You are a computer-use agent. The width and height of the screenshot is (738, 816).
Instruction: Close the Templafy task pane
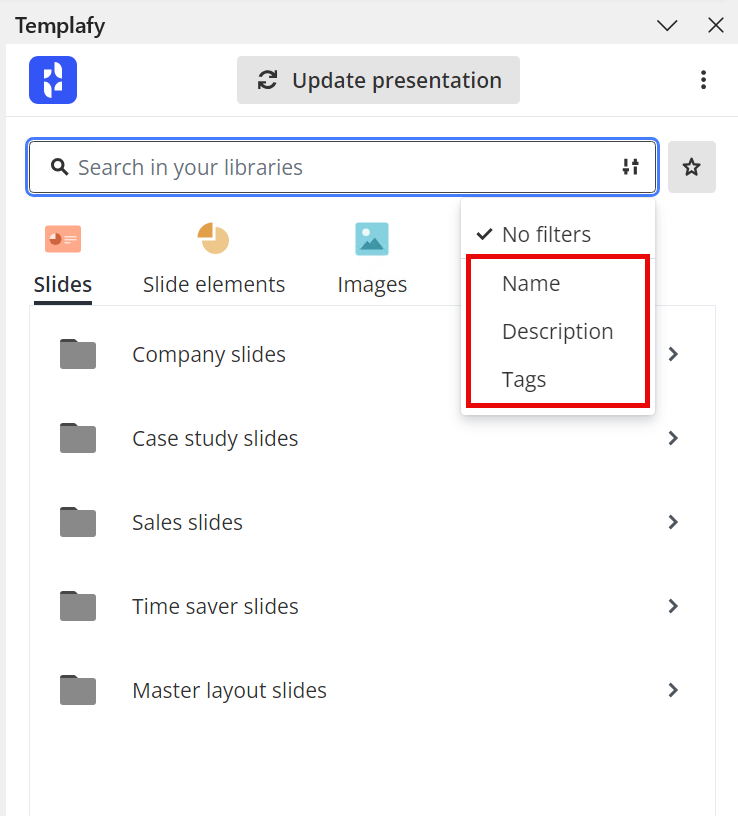tap(716, 25)
